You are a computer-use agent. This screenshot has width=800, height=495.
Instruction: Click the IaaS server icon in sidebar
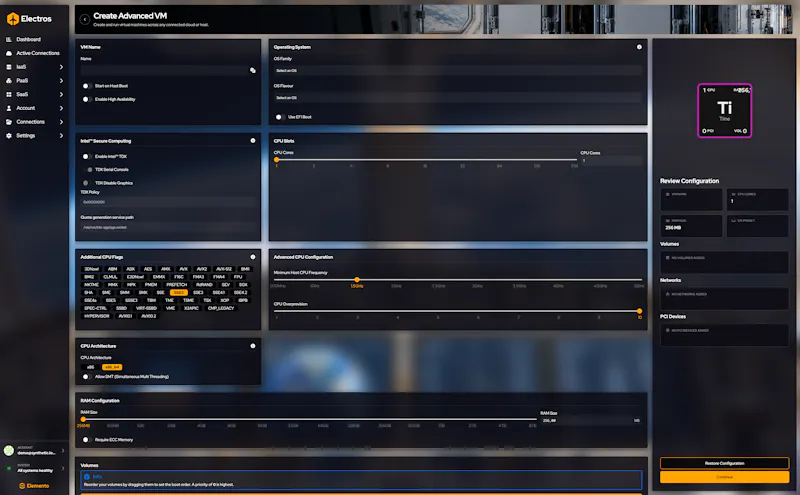(x=9, y=67)
